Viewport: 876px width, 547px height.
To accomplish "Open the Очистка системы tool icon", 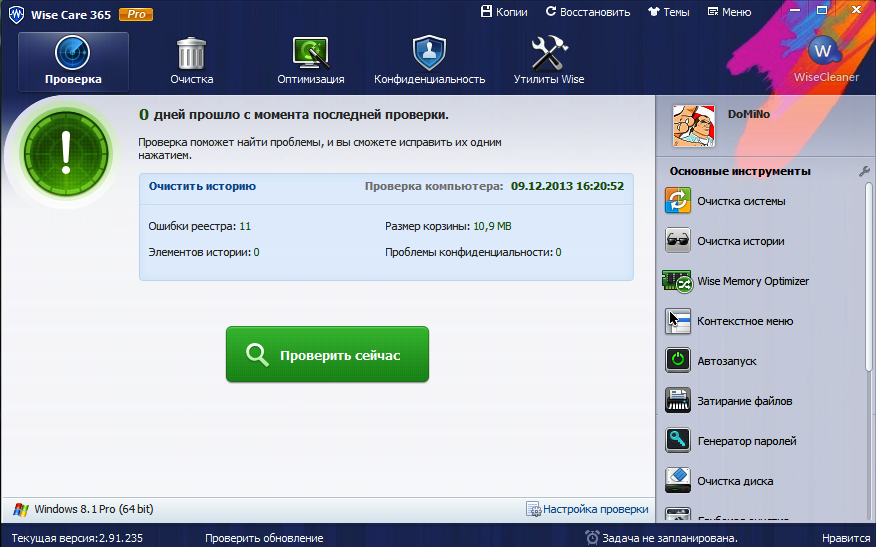I will click(x=678, y=201).
